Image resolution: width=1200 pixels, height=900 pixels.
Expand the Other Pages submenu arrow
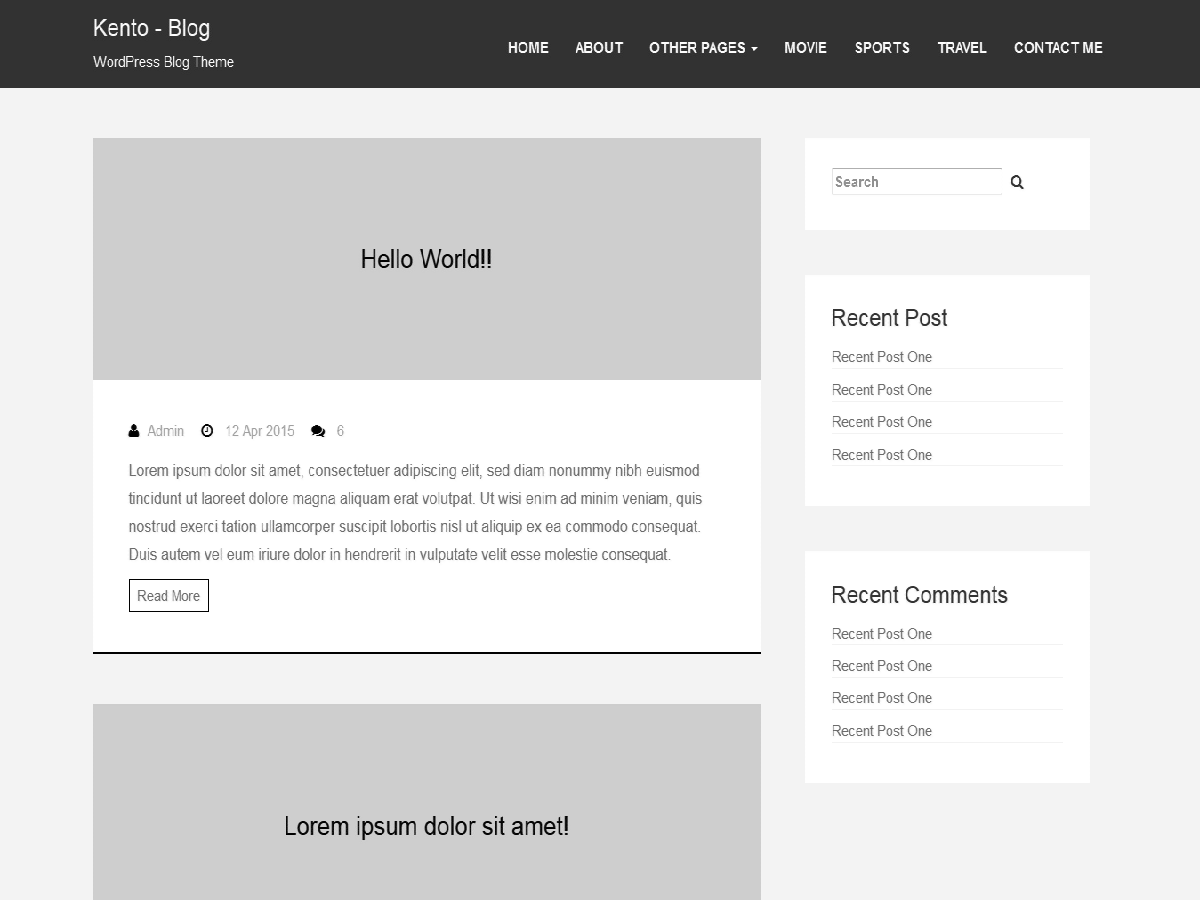(755, 49)
